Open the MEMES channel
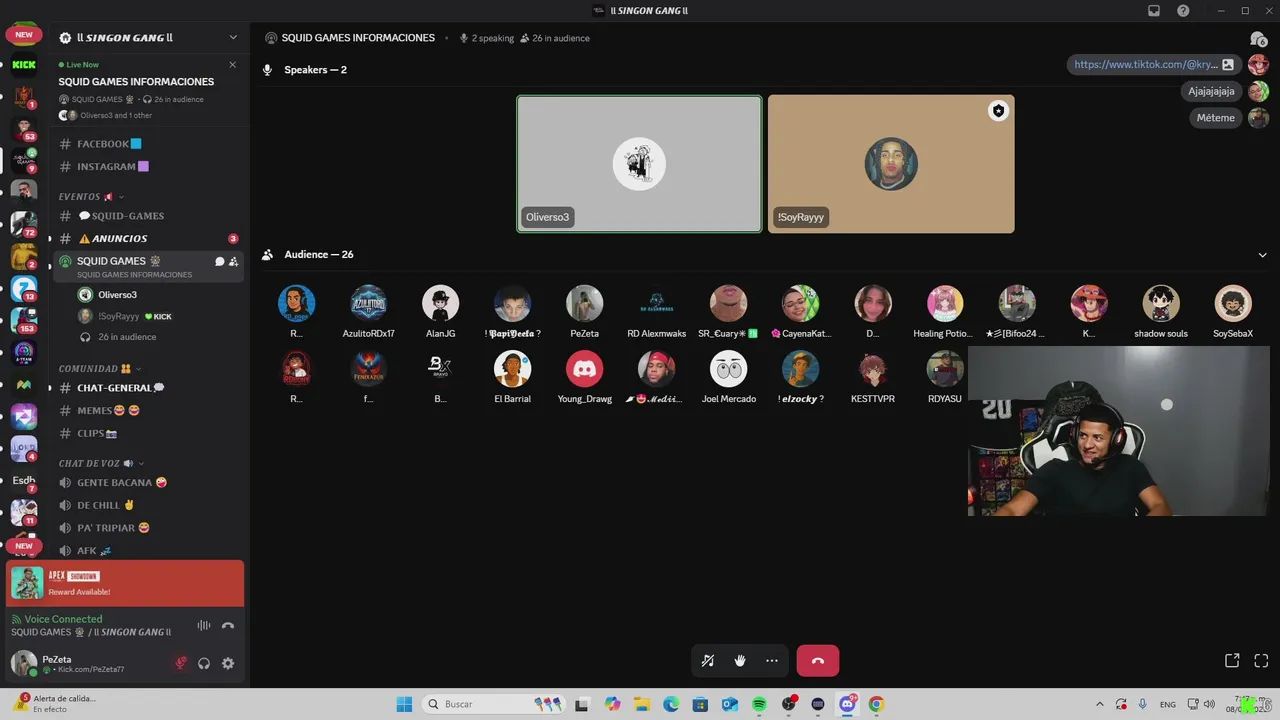Image resolution: width=1280 pixels, height=720 pixels. click(x=147, y=411)
